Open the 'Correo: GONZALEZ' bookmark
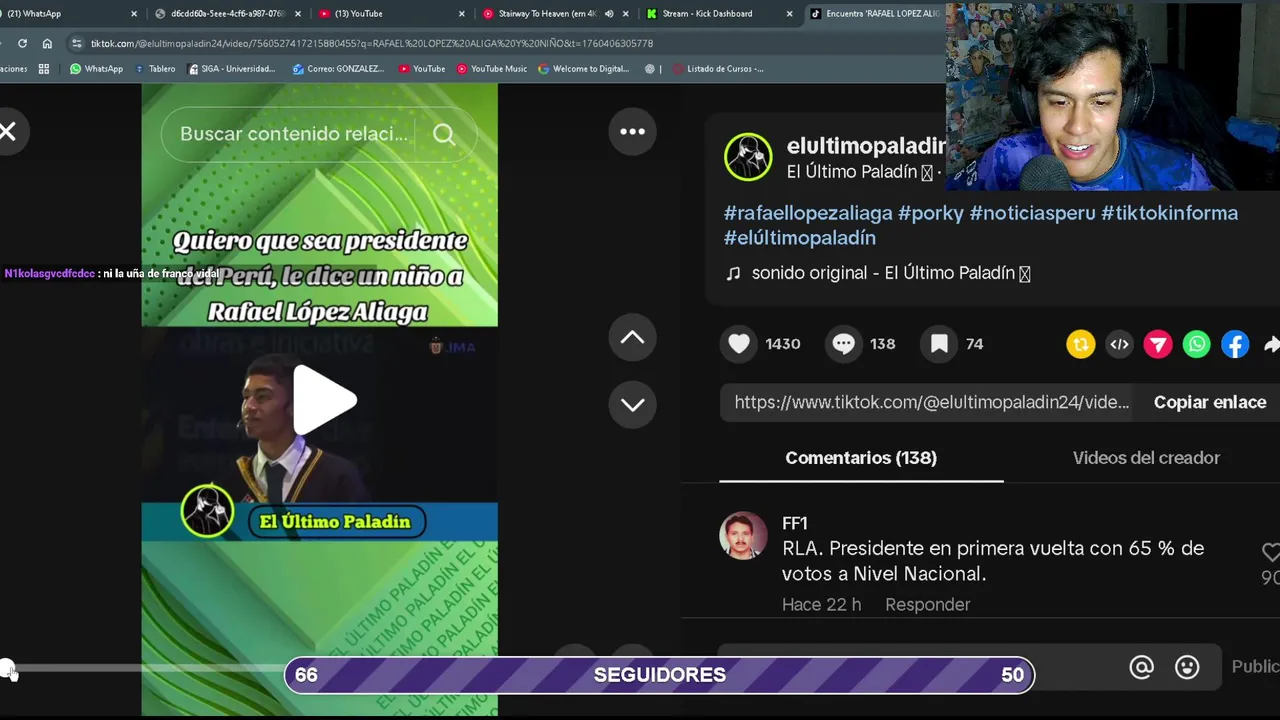This screenshot has width=1280, height=720. point(338,69)
